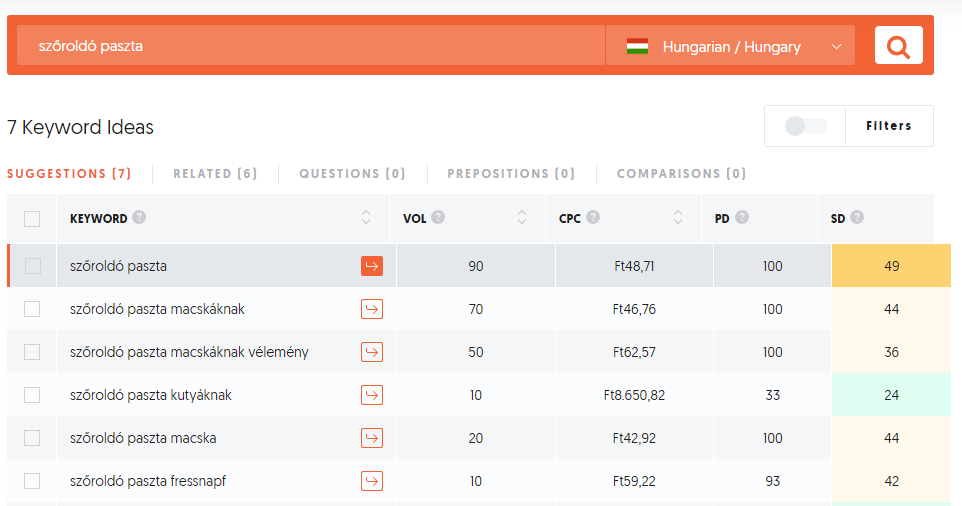The width and height of the screenshot is (962, 506).
Task: Sort table by CPC column arrows
Action: pos(678,218)
